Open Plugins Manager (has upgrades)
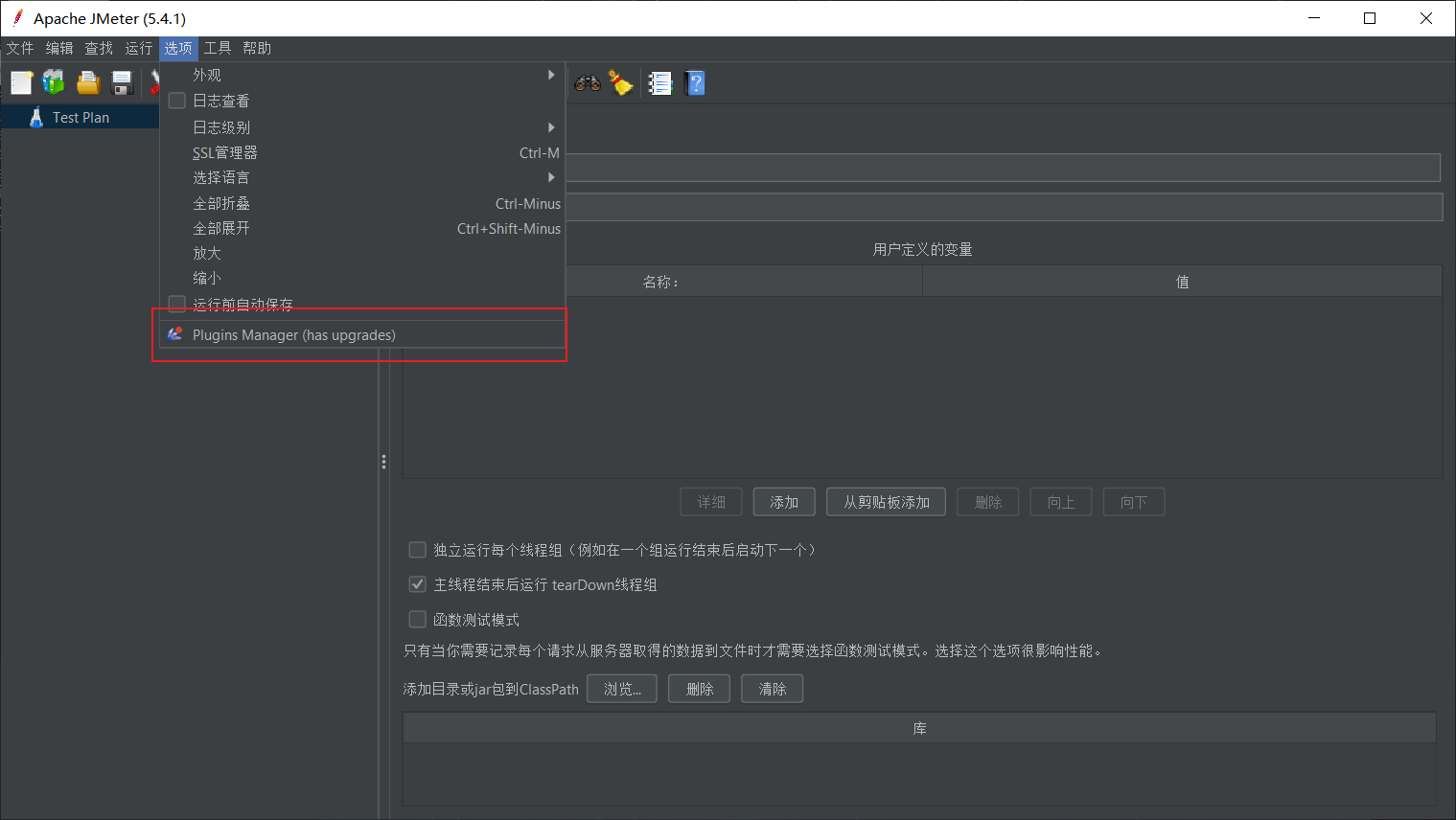Screen dimensions: 1456x820 (362, 334)
